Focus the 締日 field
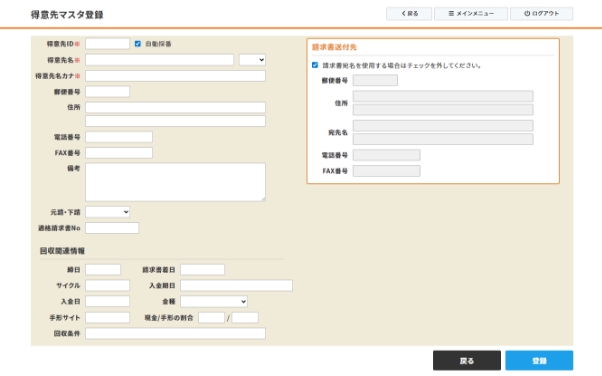Image resolution: width=602 pixels, height=376 pixels. click(x=103, y=270)
